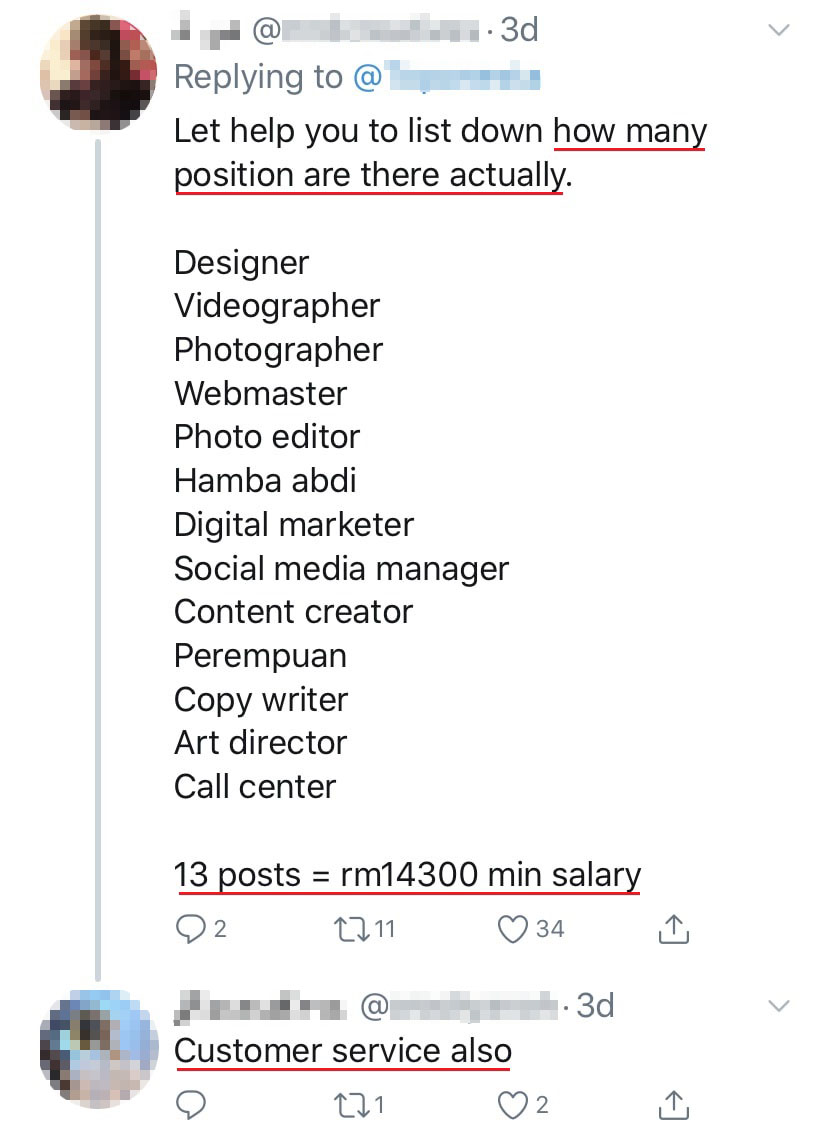Retweet the tweet with 11 retweets
Image resolution: width=828 pixels, height=1131 pixels.
coord(351,930)
